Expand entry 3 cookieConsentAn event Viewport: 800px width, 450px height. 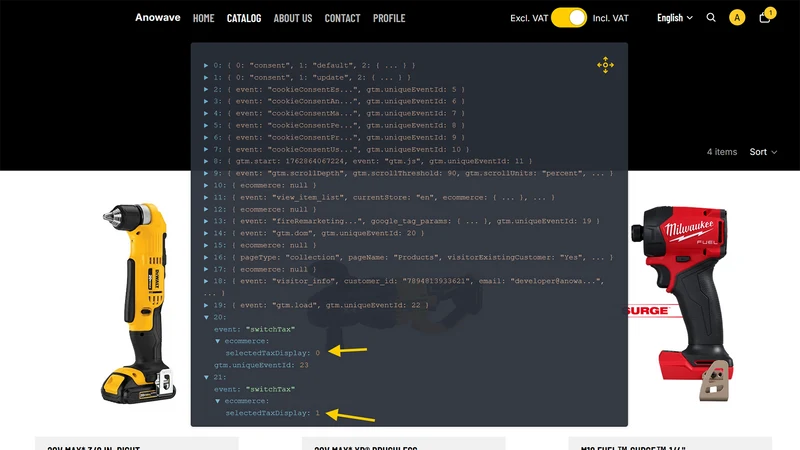206,101
